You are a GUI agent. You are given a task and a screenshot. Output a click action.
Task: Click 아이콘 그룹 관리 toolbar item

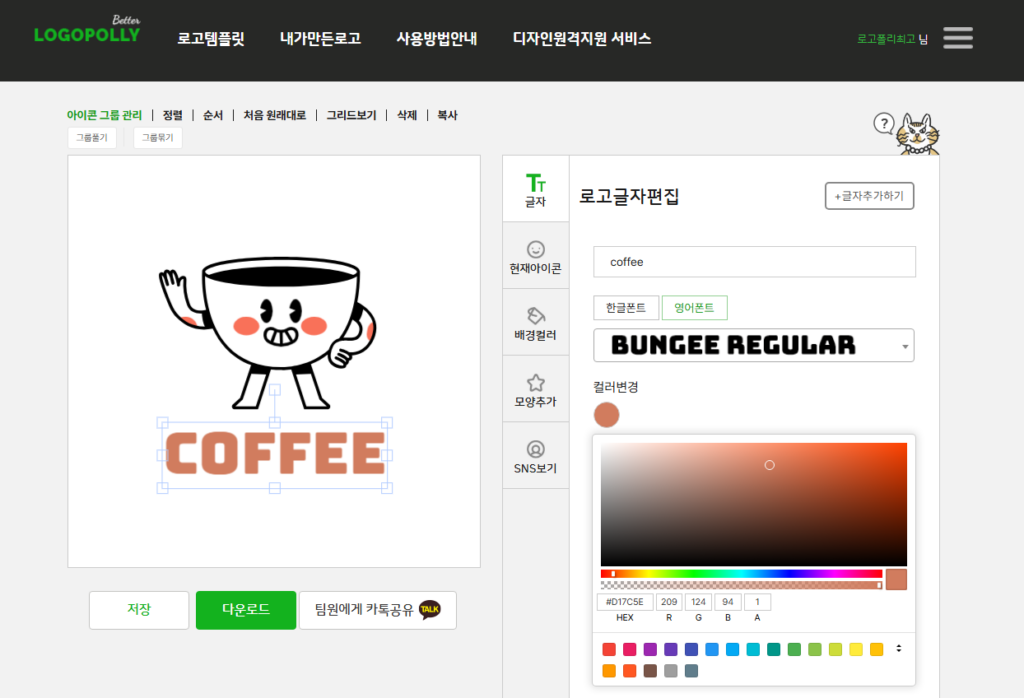tap(104, 115)
